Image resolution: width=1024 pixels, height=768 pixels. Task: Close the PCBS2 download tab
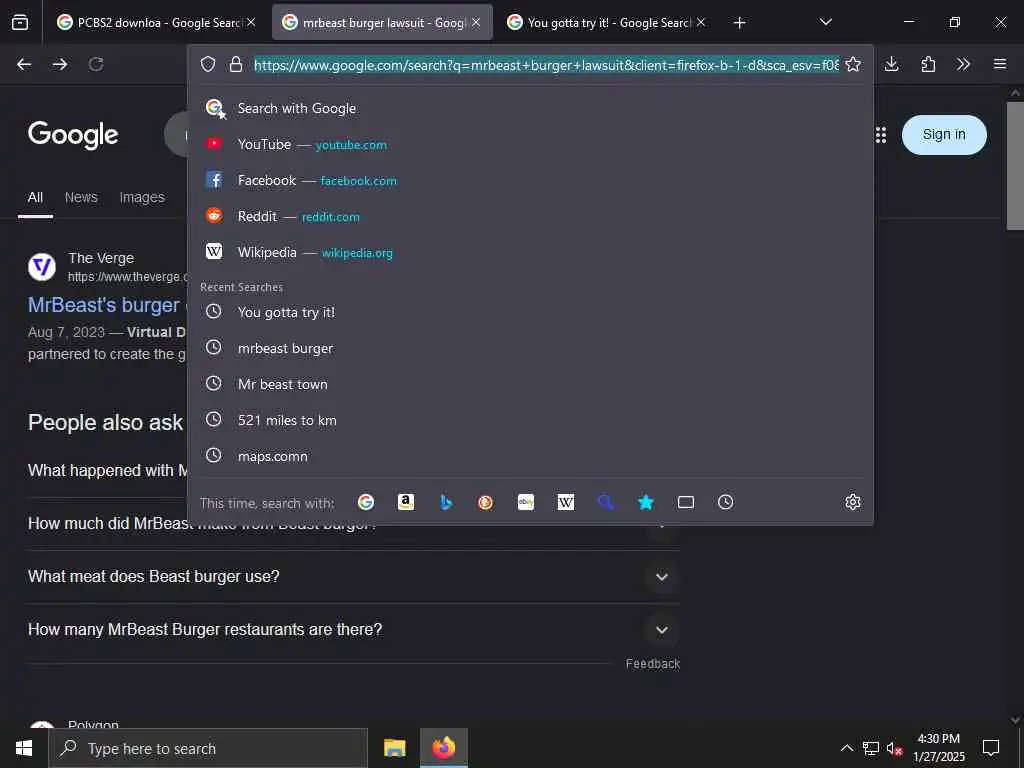(251, 22)
